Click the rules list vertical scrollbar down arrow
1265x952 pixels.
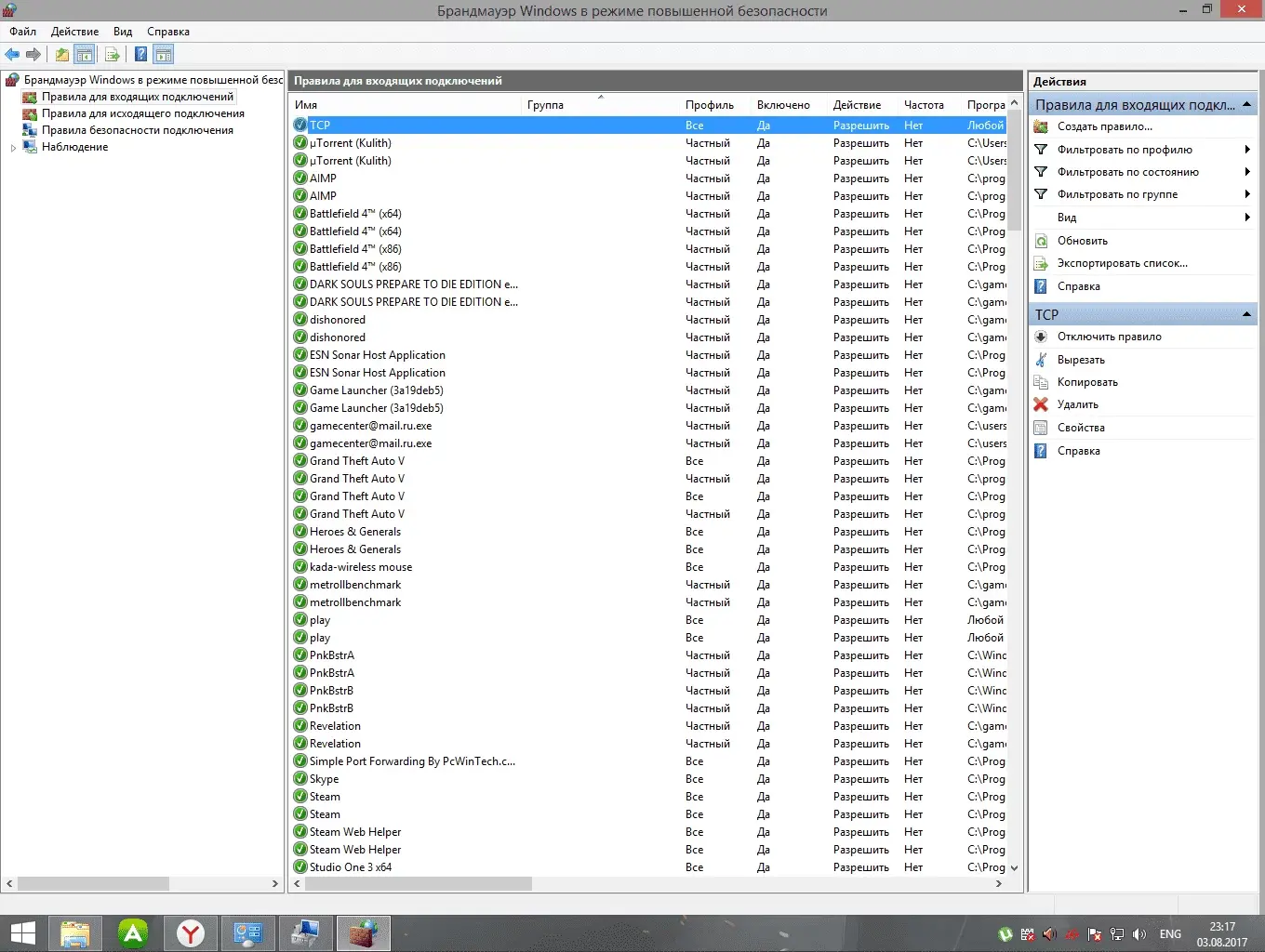point(1015,868)
